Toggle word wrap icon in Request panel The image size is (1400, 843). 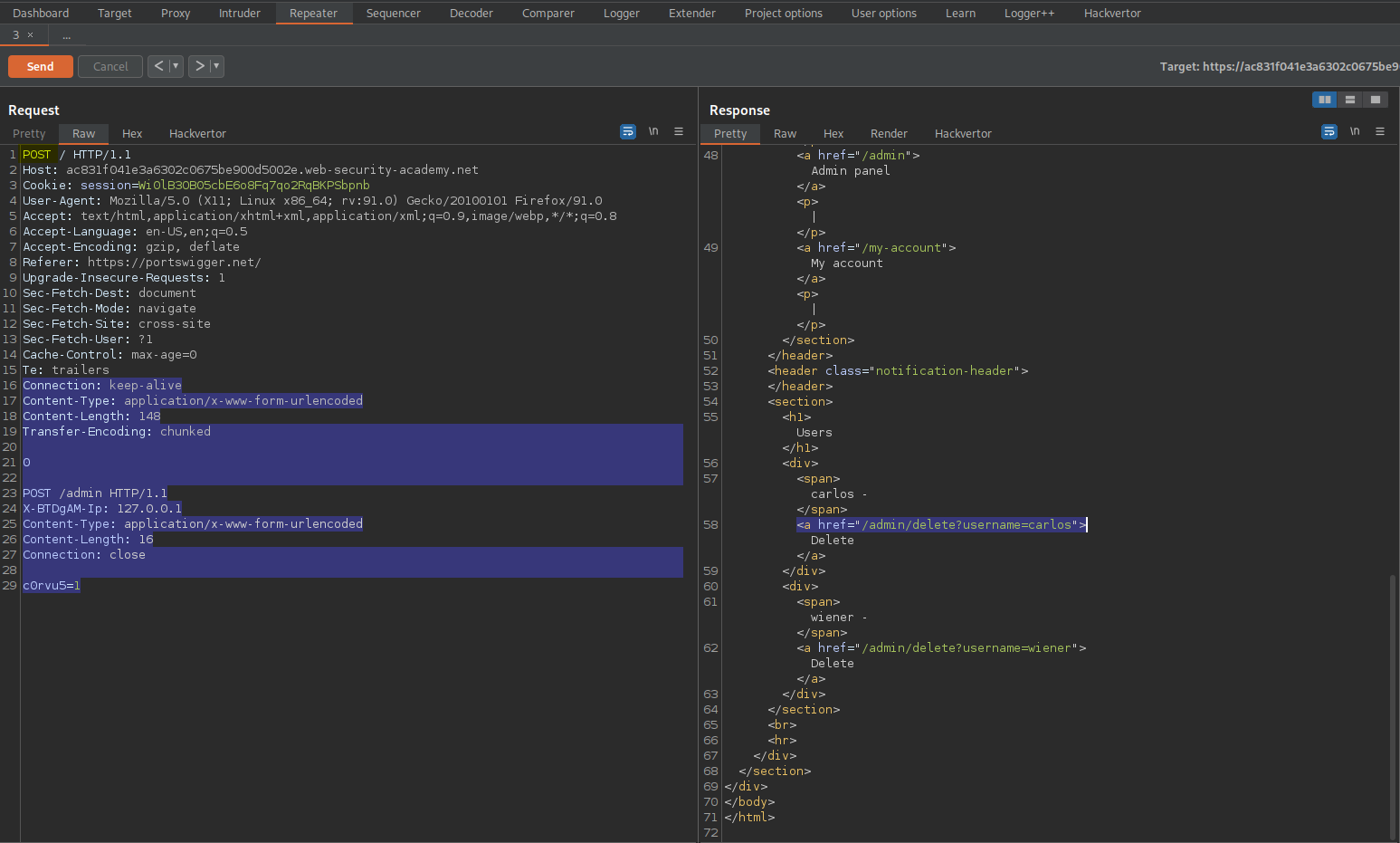pos(627,131)
